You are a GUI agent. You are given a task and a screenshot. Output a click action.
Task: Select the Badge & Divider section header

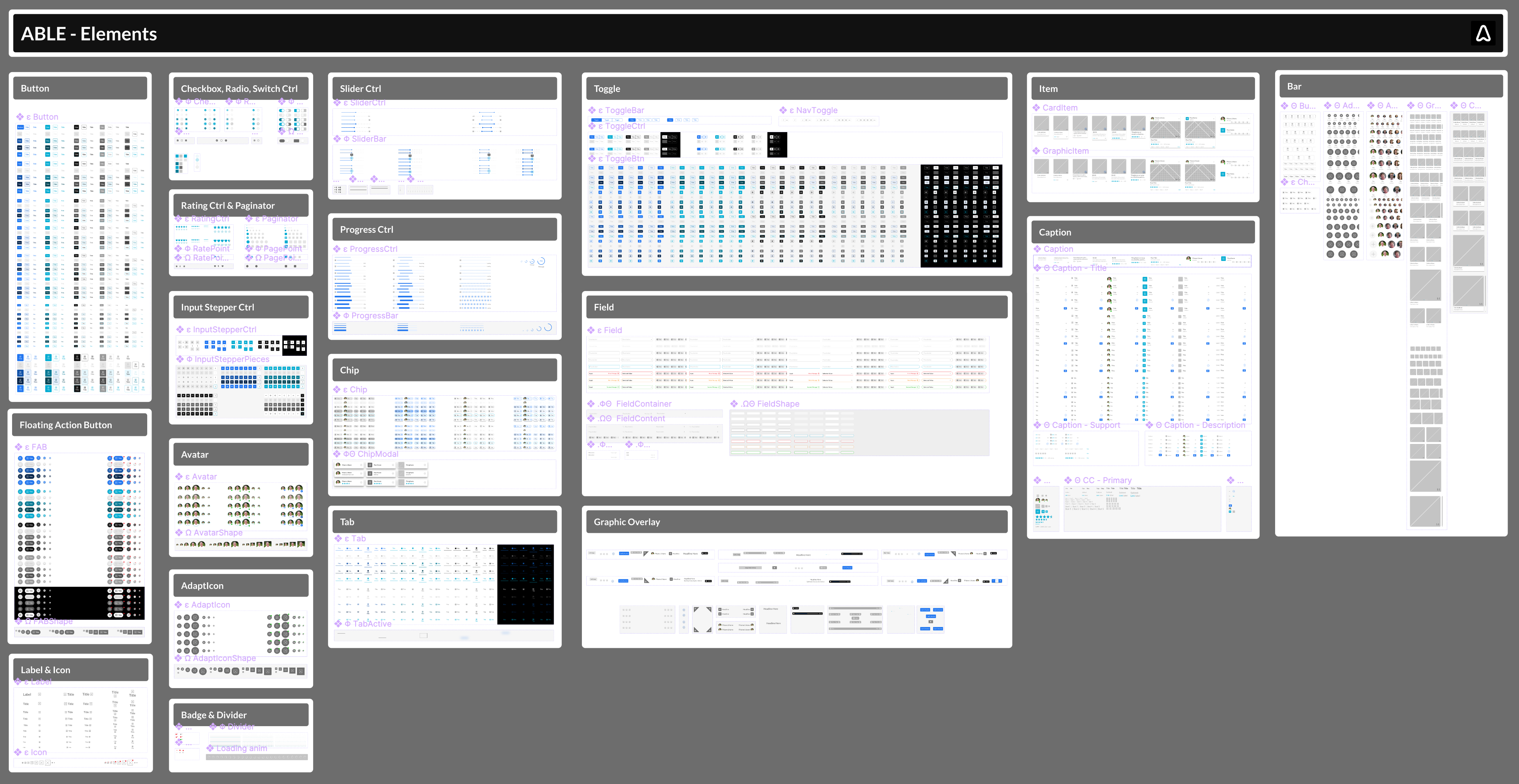(241, 715)
